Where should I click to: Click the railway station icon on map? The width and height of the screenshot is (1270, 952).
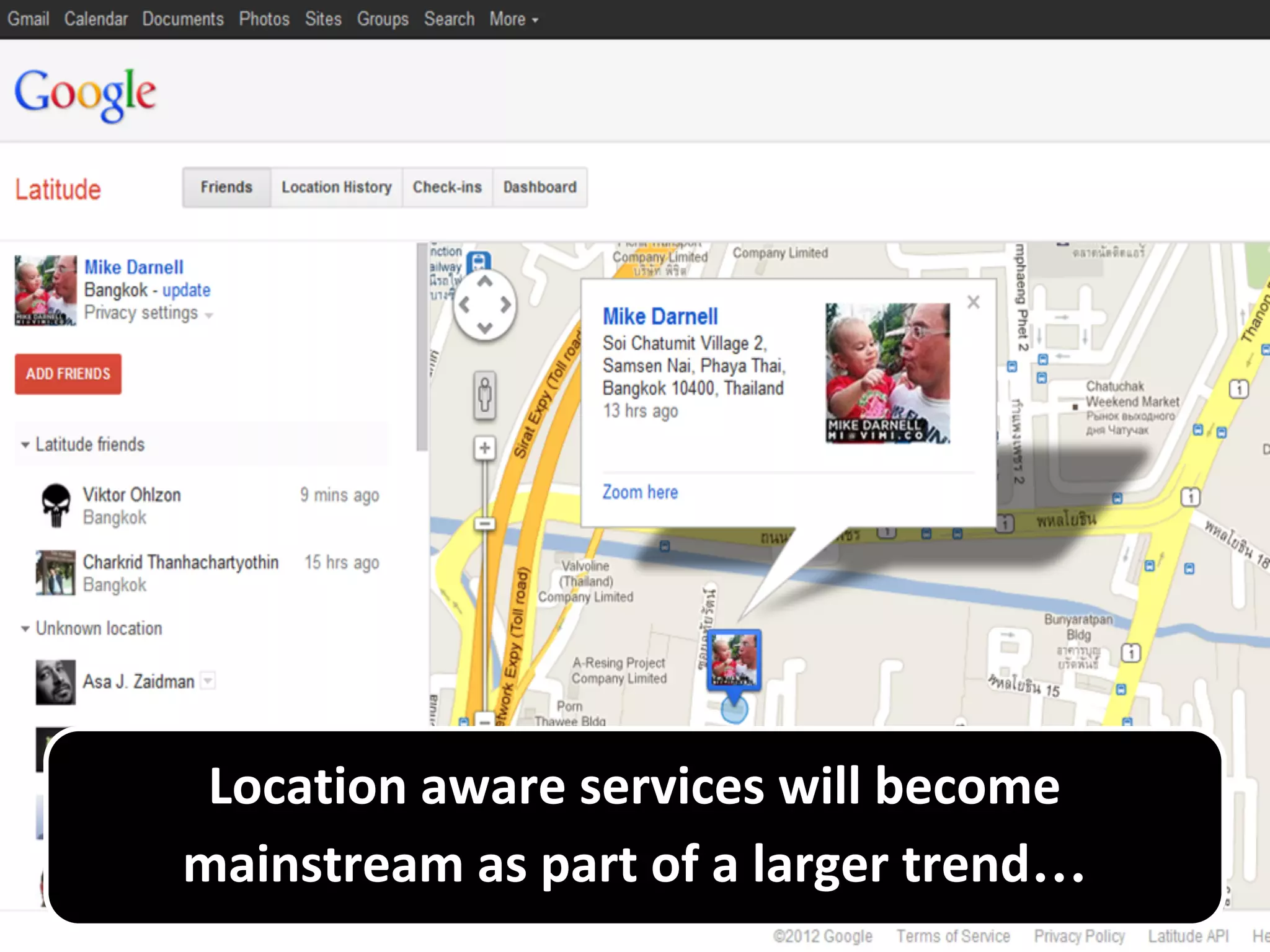pos(479,262)
